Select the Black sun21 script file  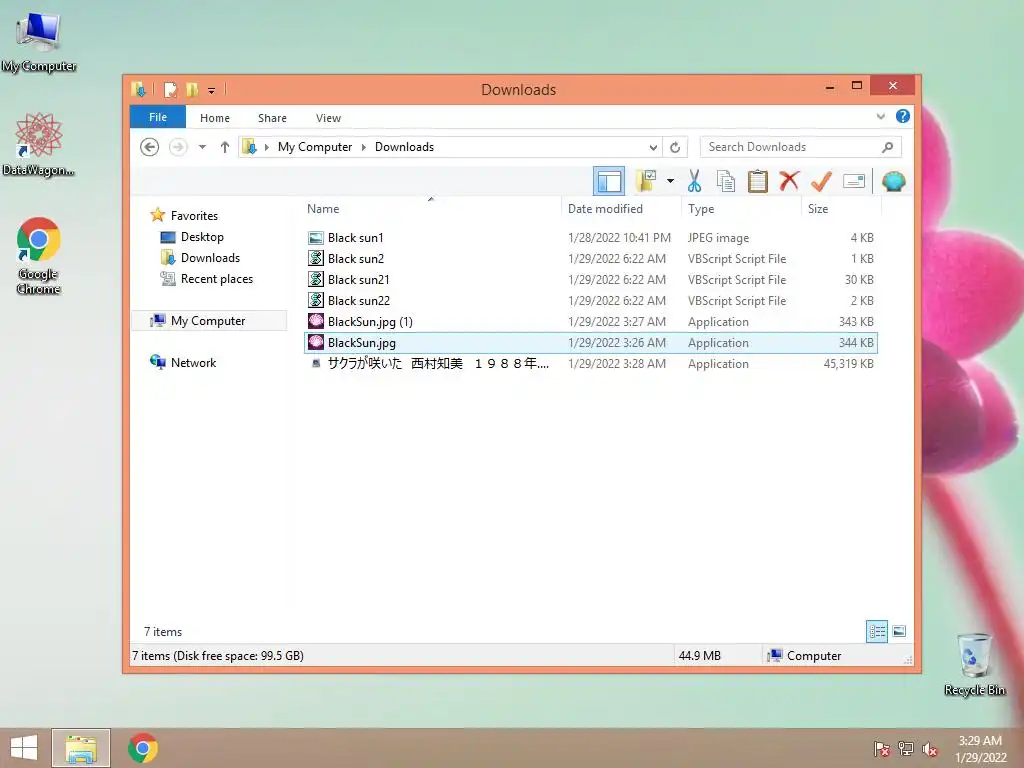pyautogui.click(x=591, y=280)
